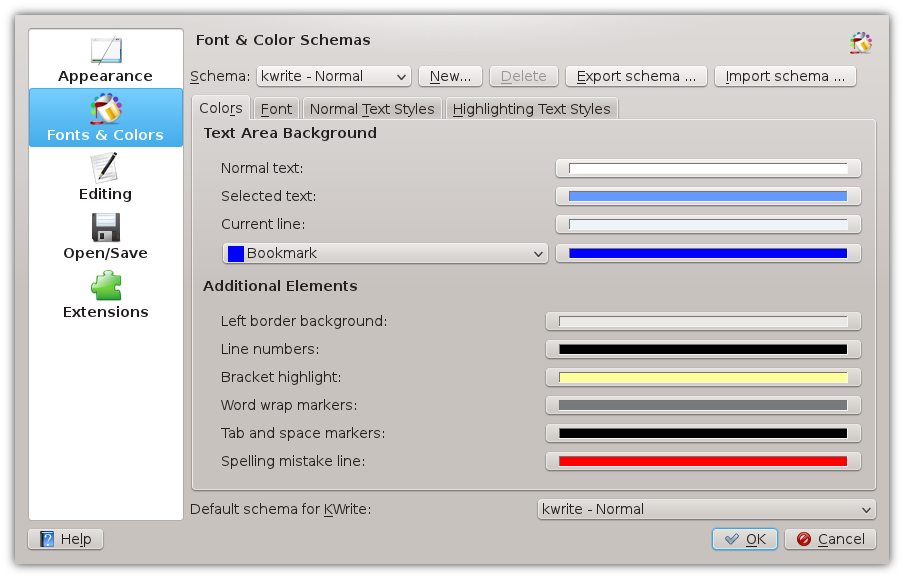904x579 pixels.
Task: Expand Default schema for KWrite dropdown
Action: (x=707, y=510)
